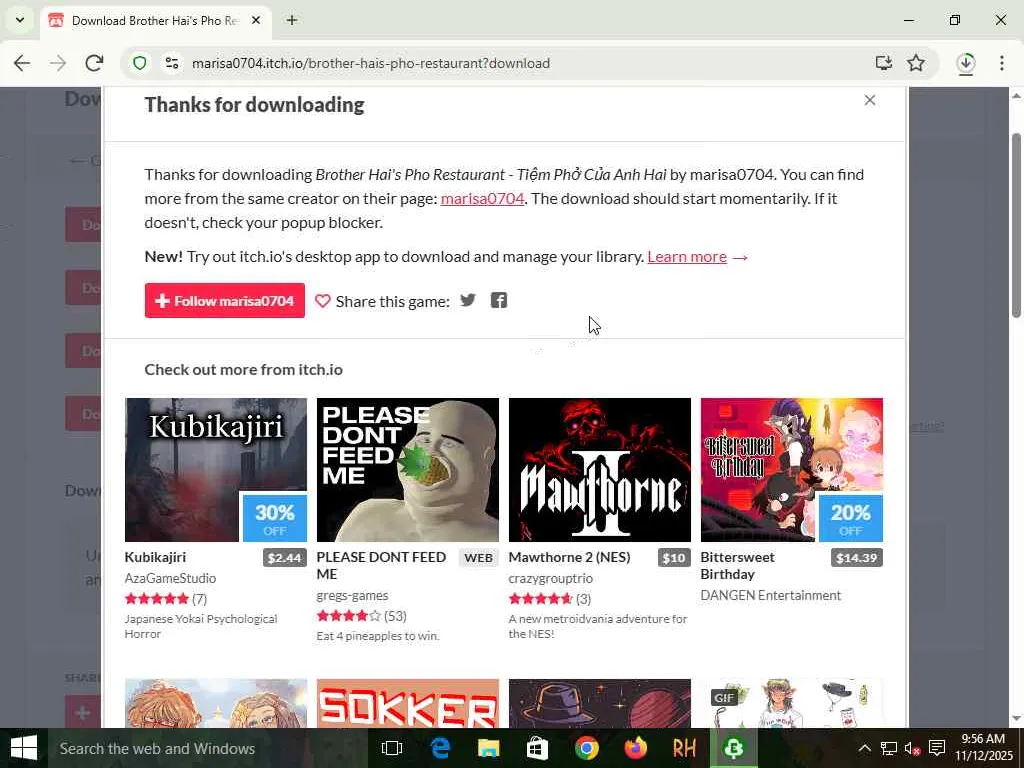Click the heart icon beside Share this game

(323, 301)
